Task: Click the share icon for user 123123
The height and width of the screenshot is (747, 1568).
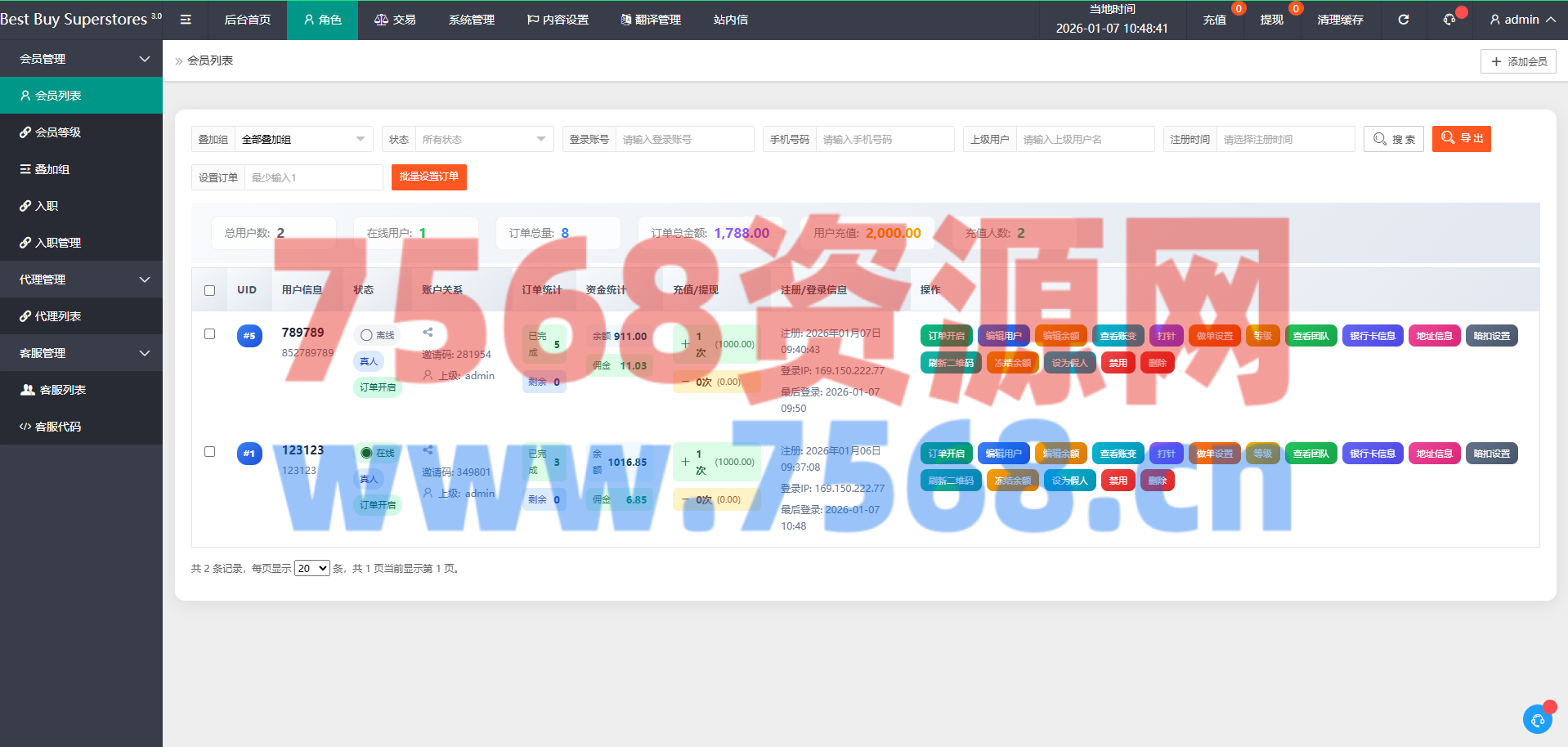Action: tap(428, 450)
